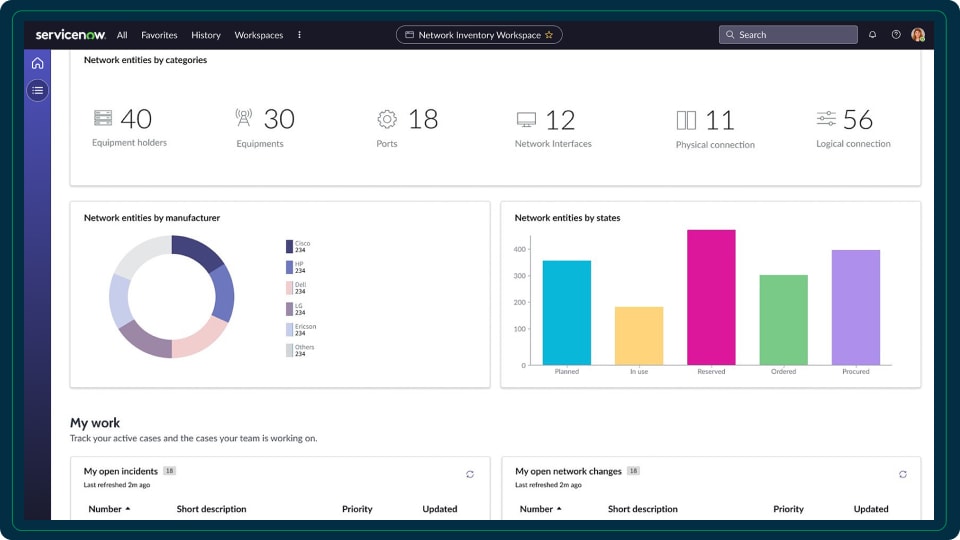Open the History menu

click(205, 35)
